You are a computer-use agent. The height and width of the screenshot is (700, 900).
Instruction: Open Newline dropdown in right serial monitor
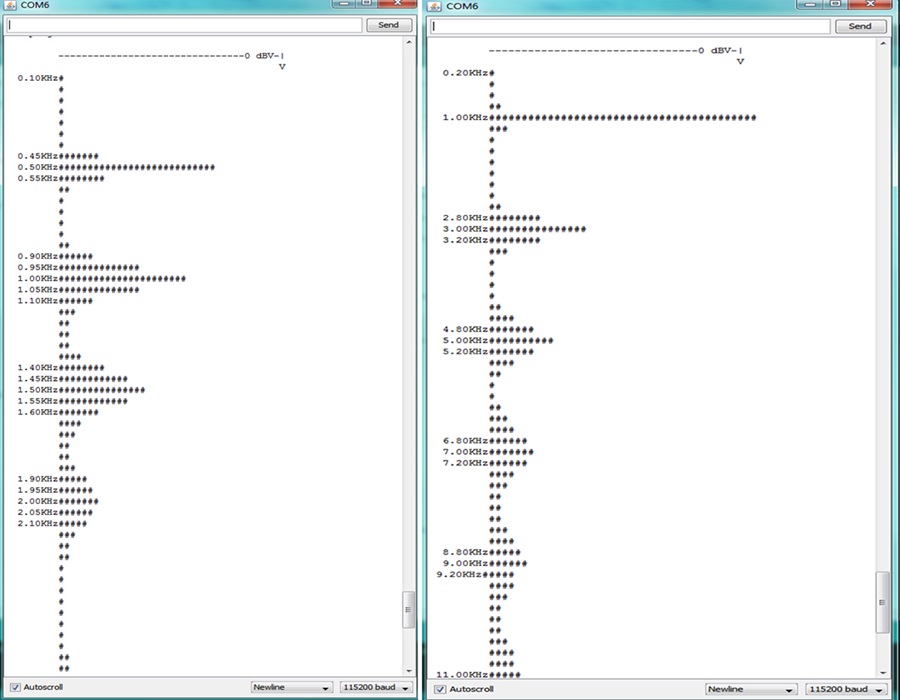[749, 689]
